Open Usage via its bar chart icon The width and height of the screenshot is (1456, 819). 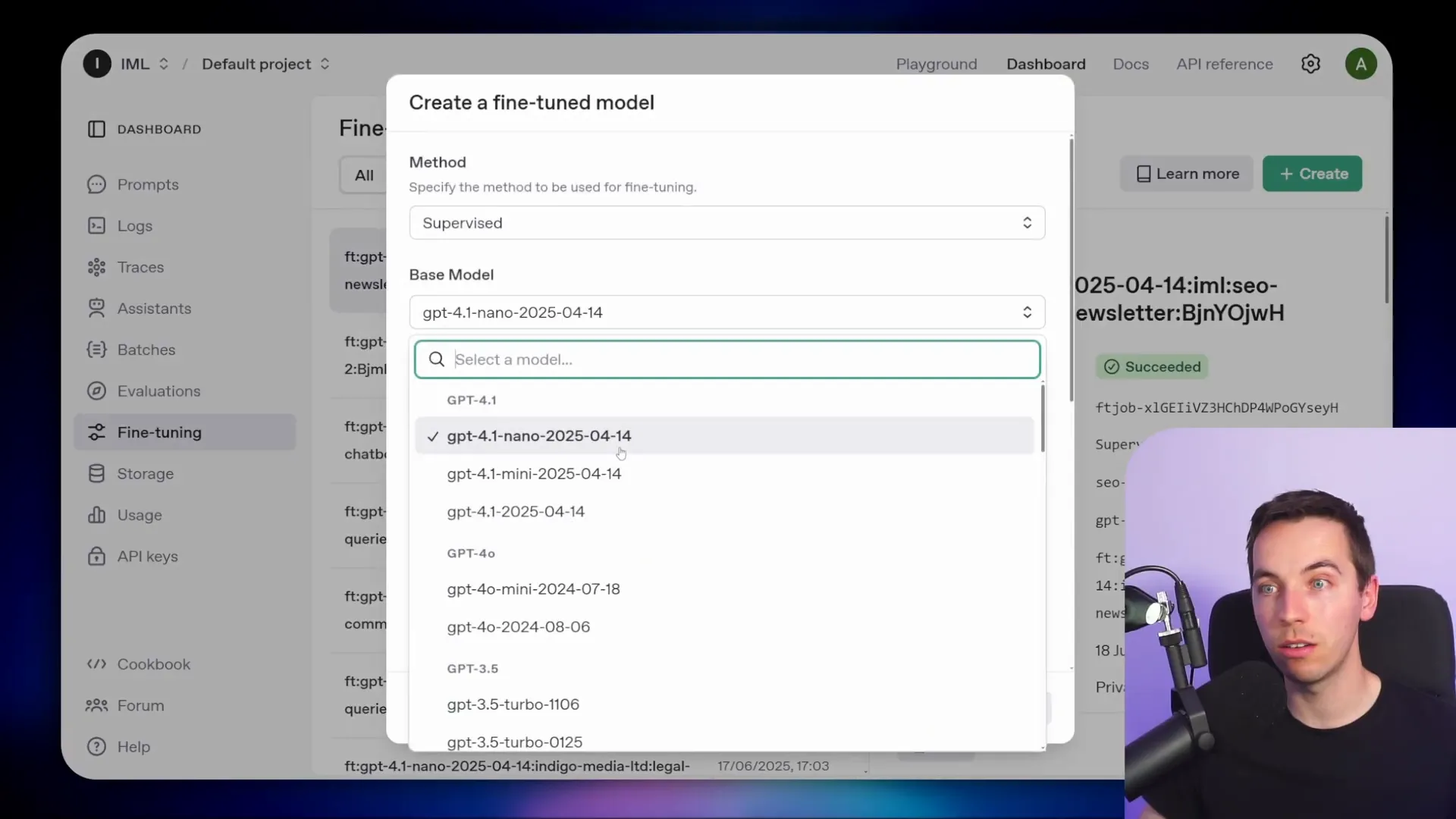[96, 515]
